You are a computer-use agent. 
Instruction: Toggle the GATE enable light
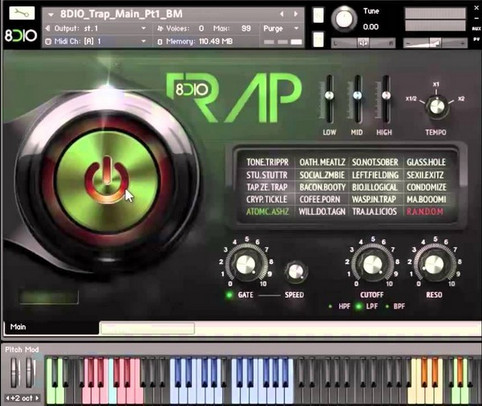[229, 295]
